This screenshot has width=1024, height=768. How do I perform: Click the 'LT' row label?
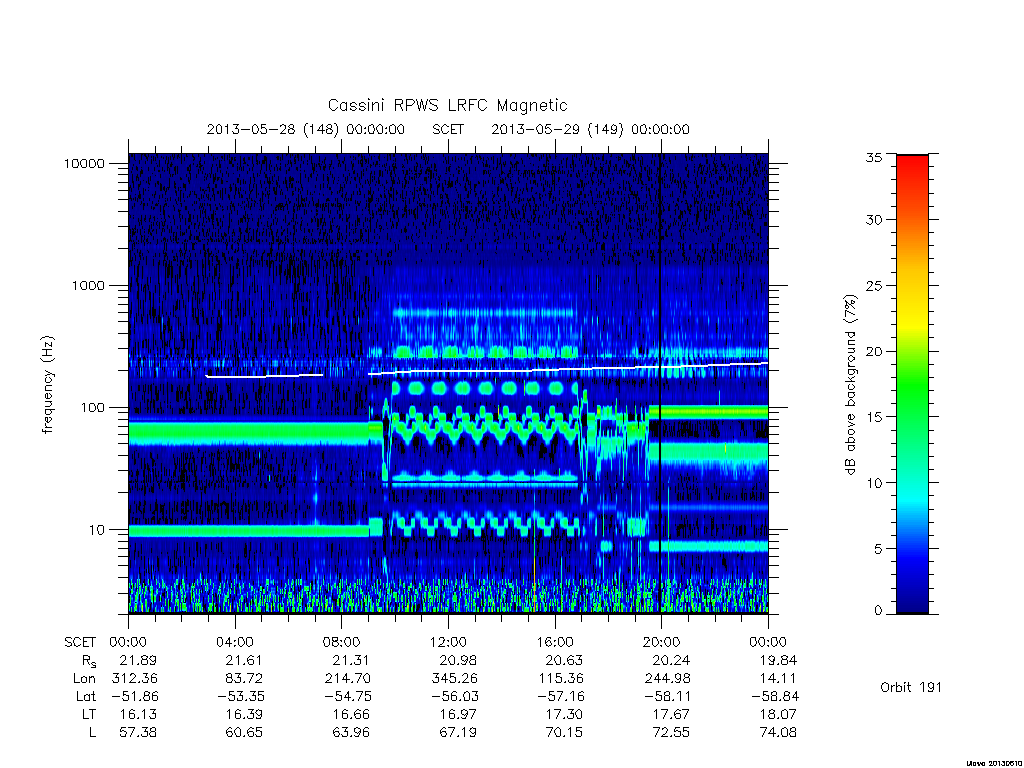pos(89,714)
